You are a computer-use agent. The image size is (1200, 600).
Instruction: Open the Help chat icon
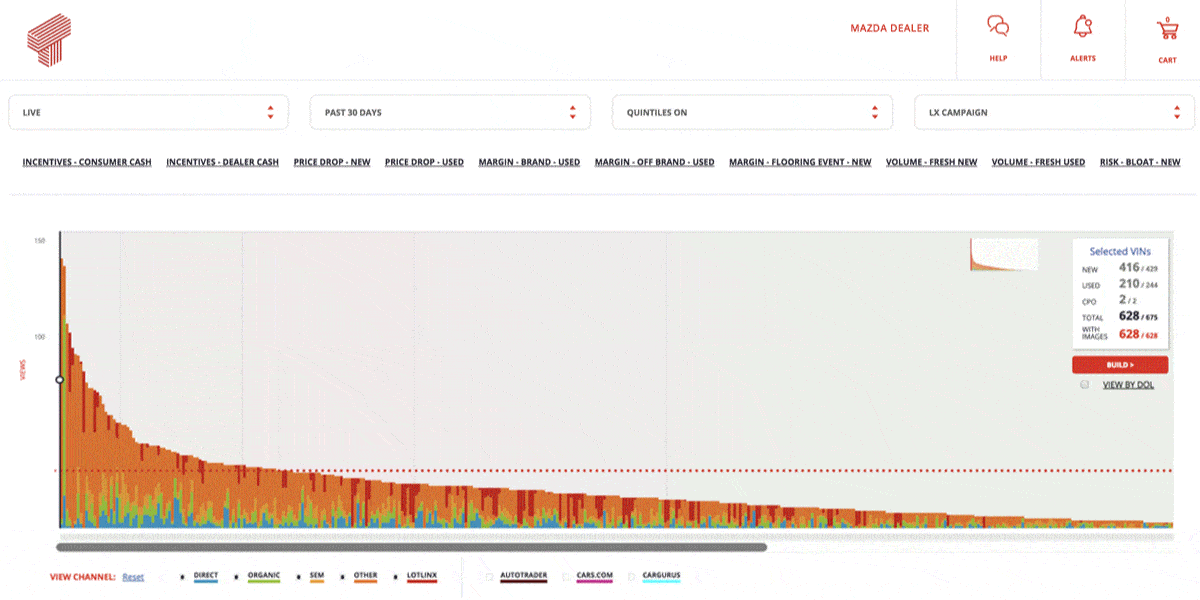998,27
